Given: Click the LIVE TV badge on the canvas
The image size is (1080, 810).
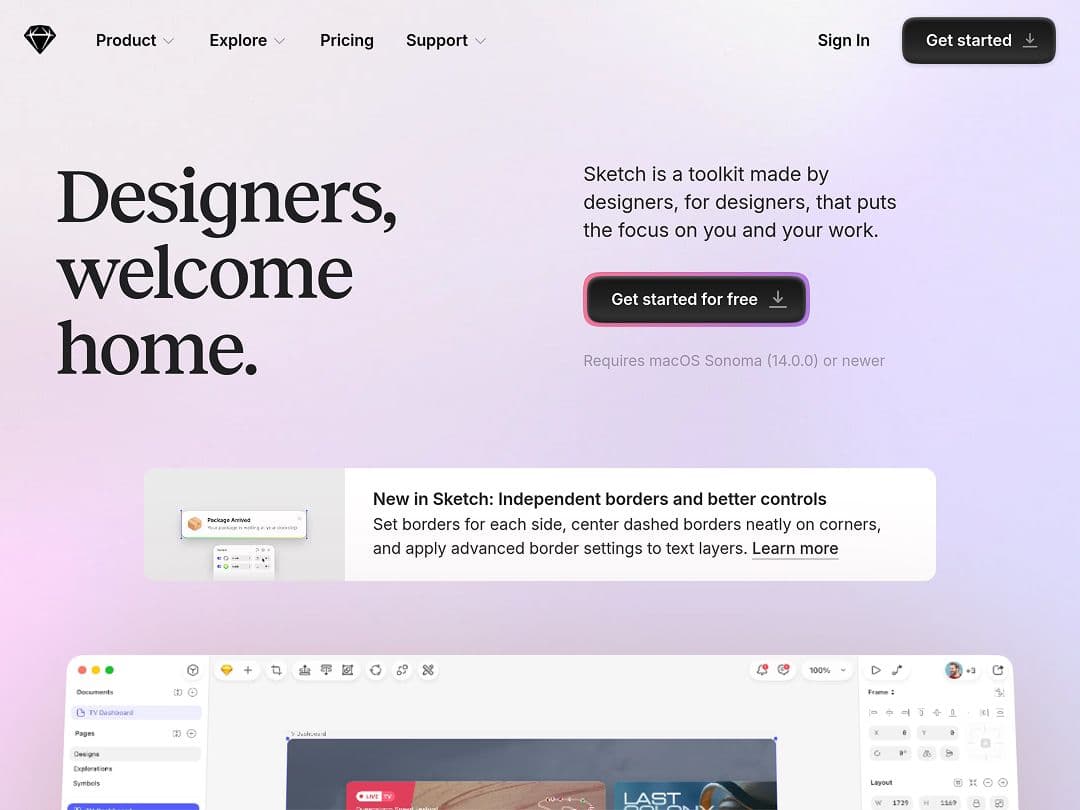Looking at the screenshot, I should tap(375, 796).
